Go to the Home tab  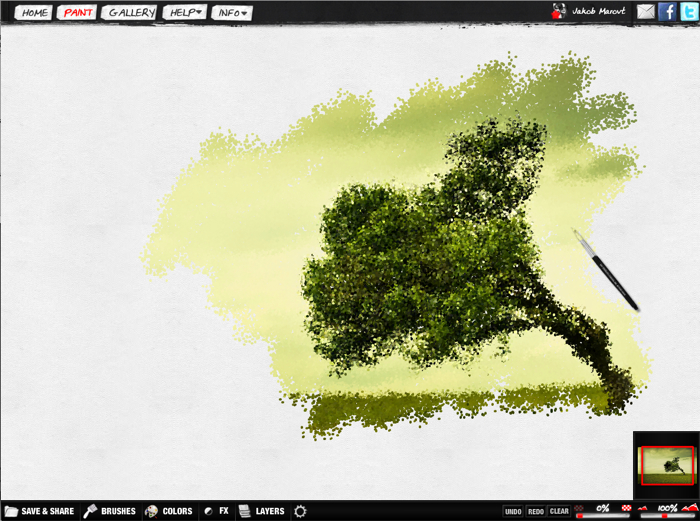click(x=34, y=13)
